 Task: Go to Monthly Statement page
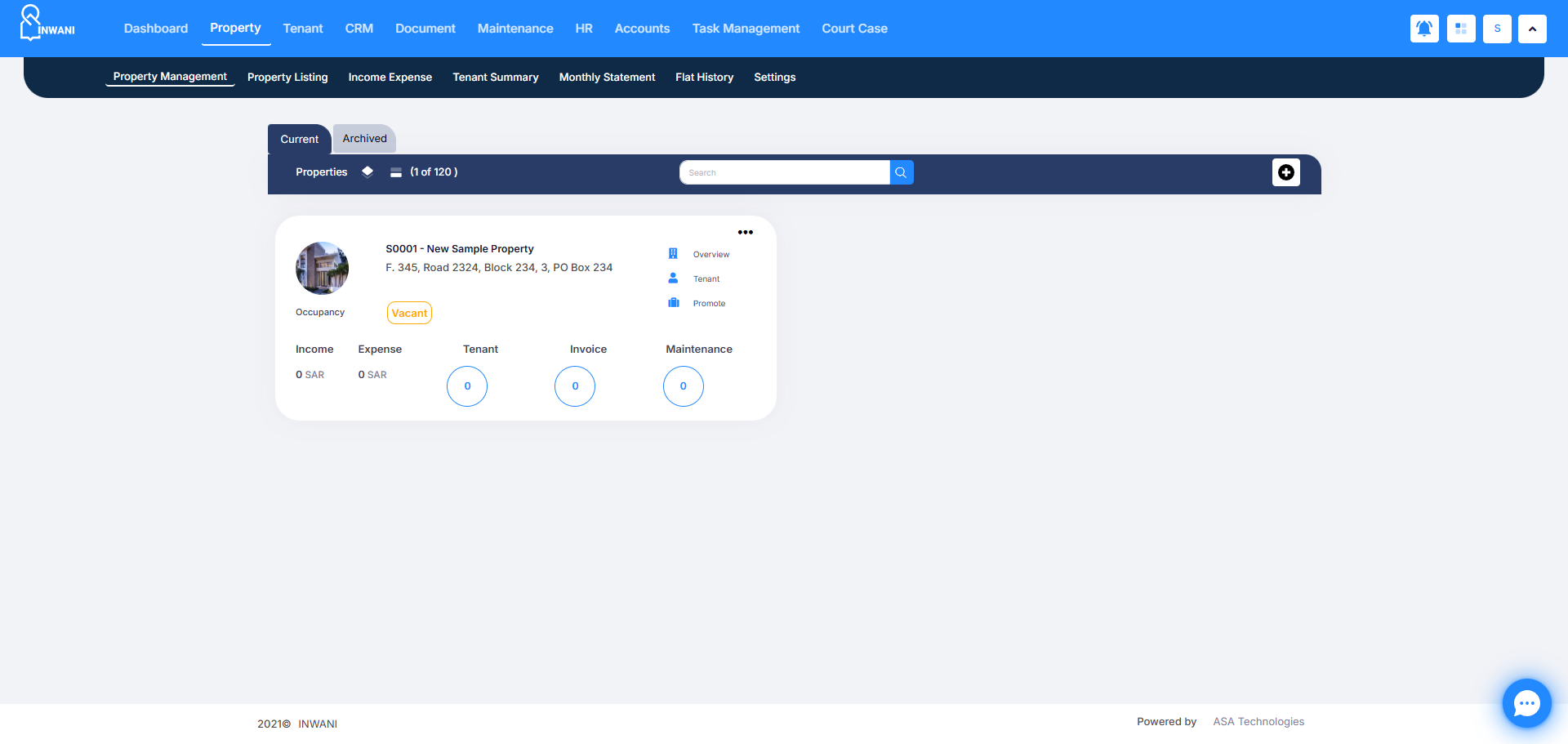coord(607,78)
